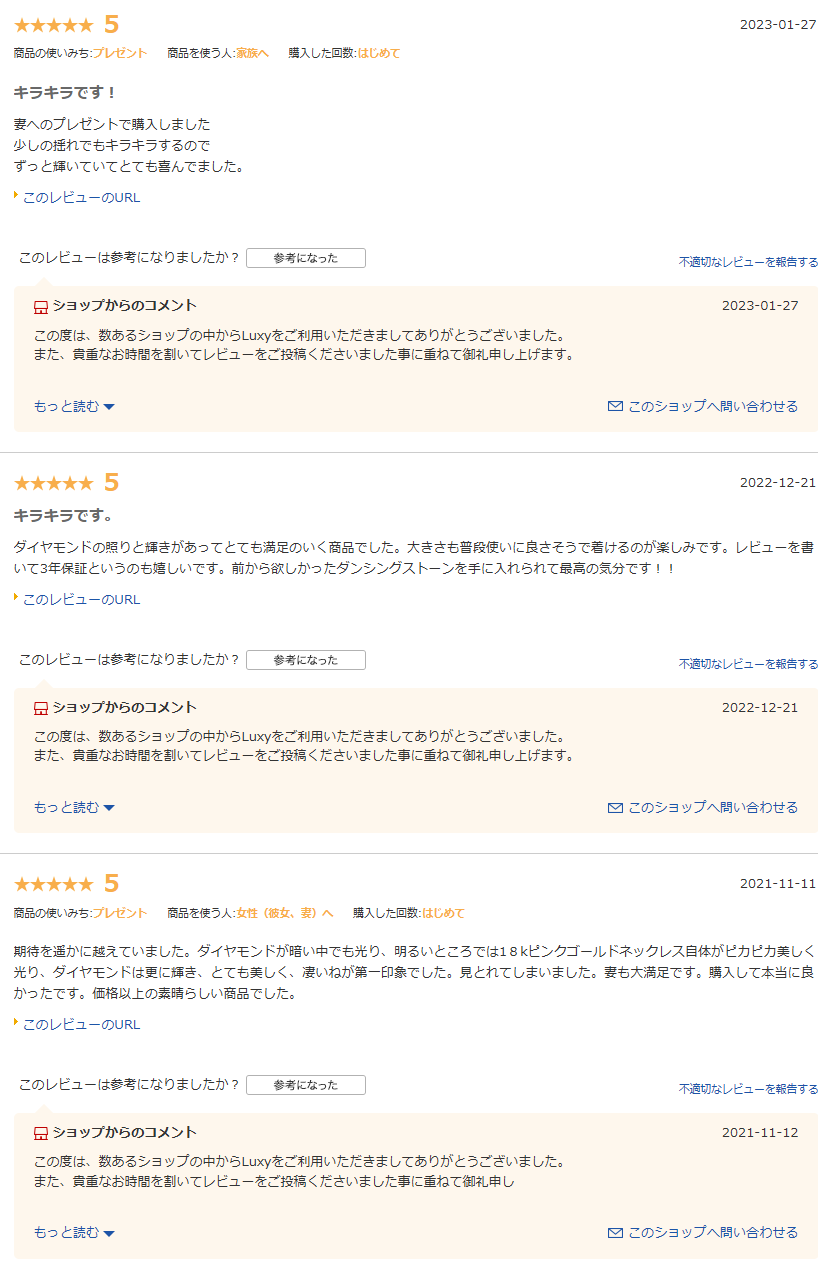Expand もっと読む in 2022-12-21 shop comment
Viewport: 827px width, 1271px height.
74,807
